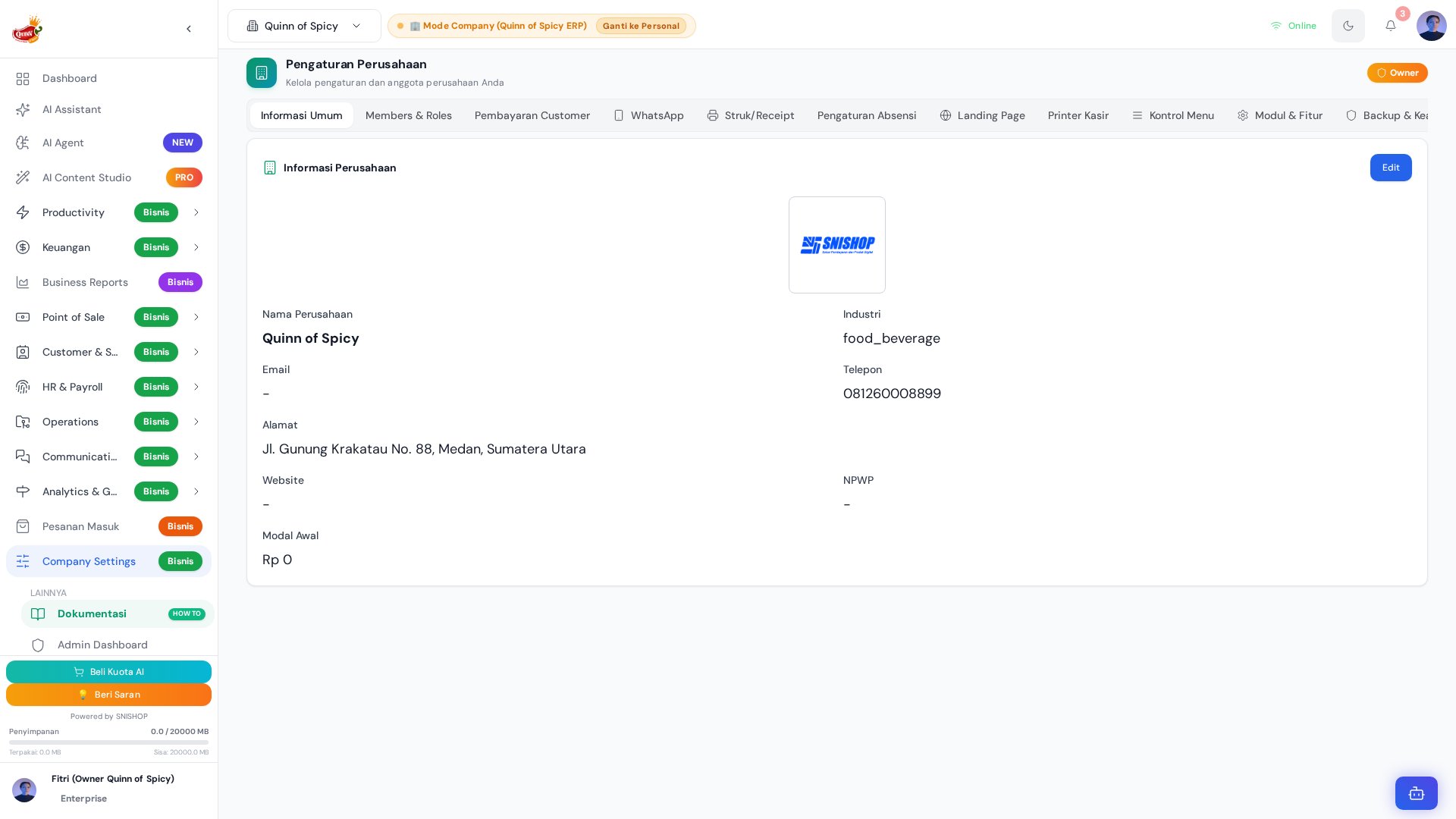
Task: Click the Edit button for company info
Action: click(1390, 168)
